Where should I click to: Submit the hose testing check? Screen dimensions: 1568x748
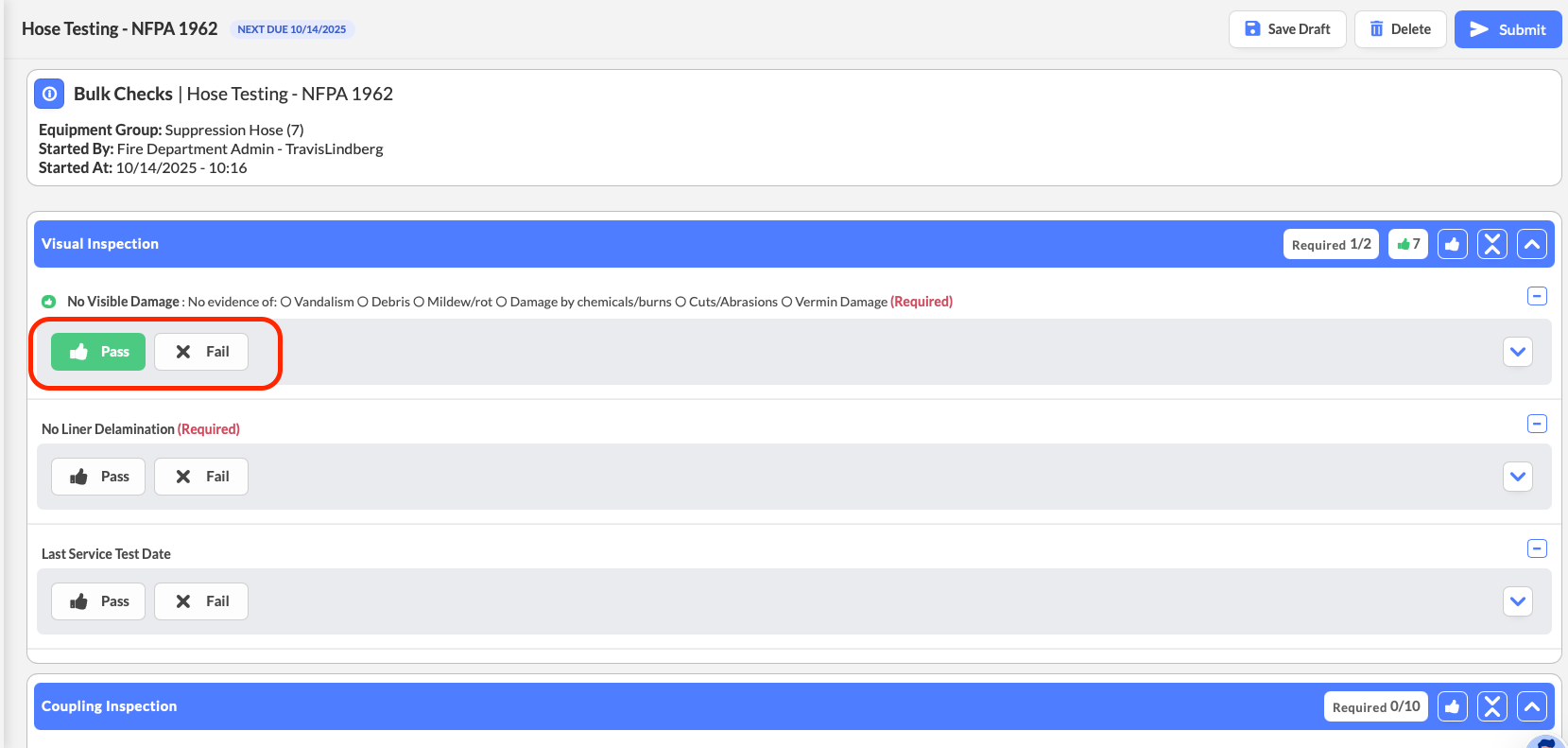coord(1507,29)
